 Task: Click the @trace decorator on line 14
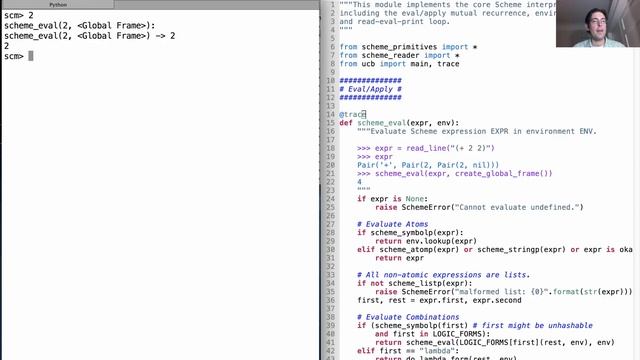click(x=353, y=114)
